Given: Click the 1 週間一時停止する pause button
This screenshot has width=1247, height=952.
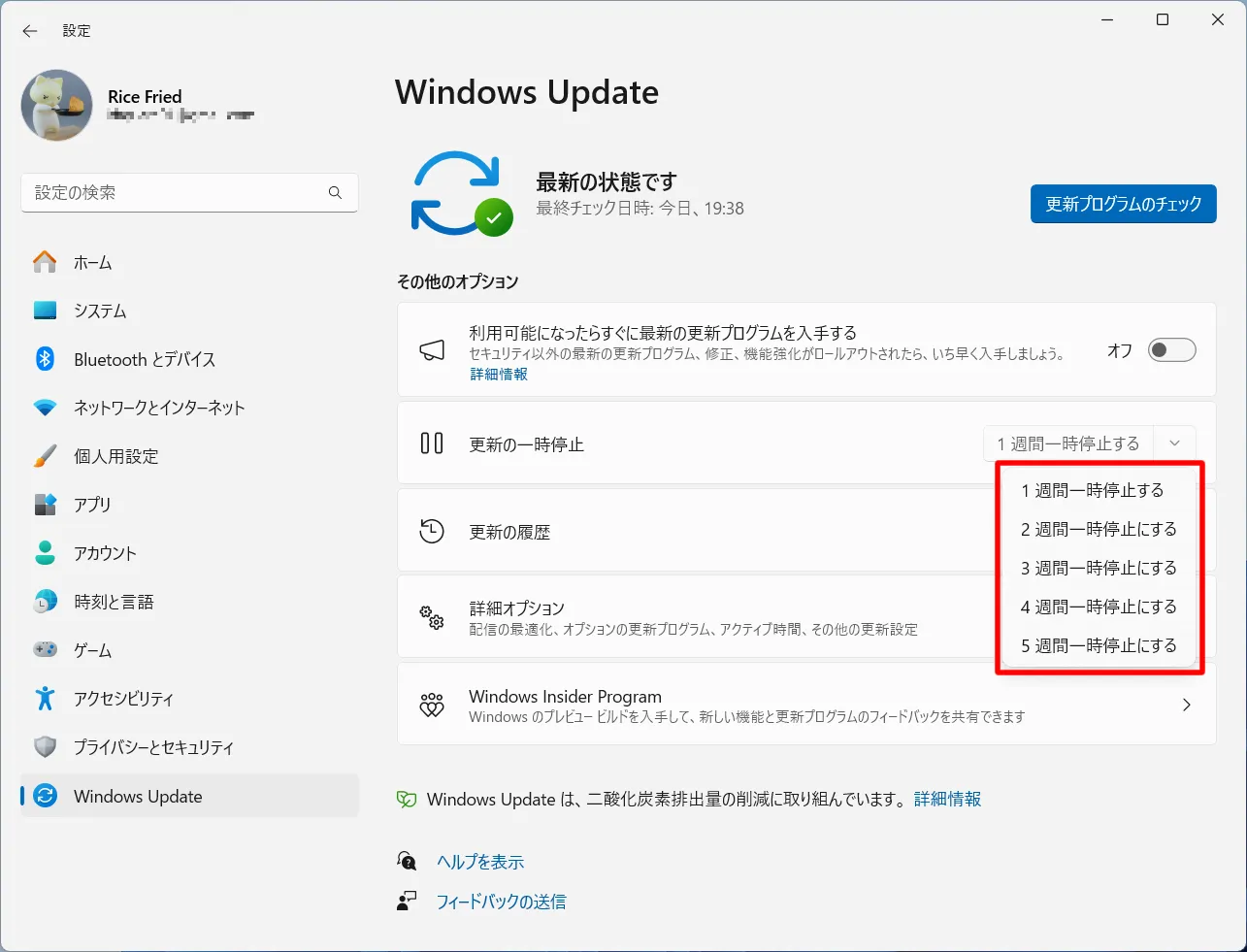Looking at the screenshot, I should coord(1068,443).
